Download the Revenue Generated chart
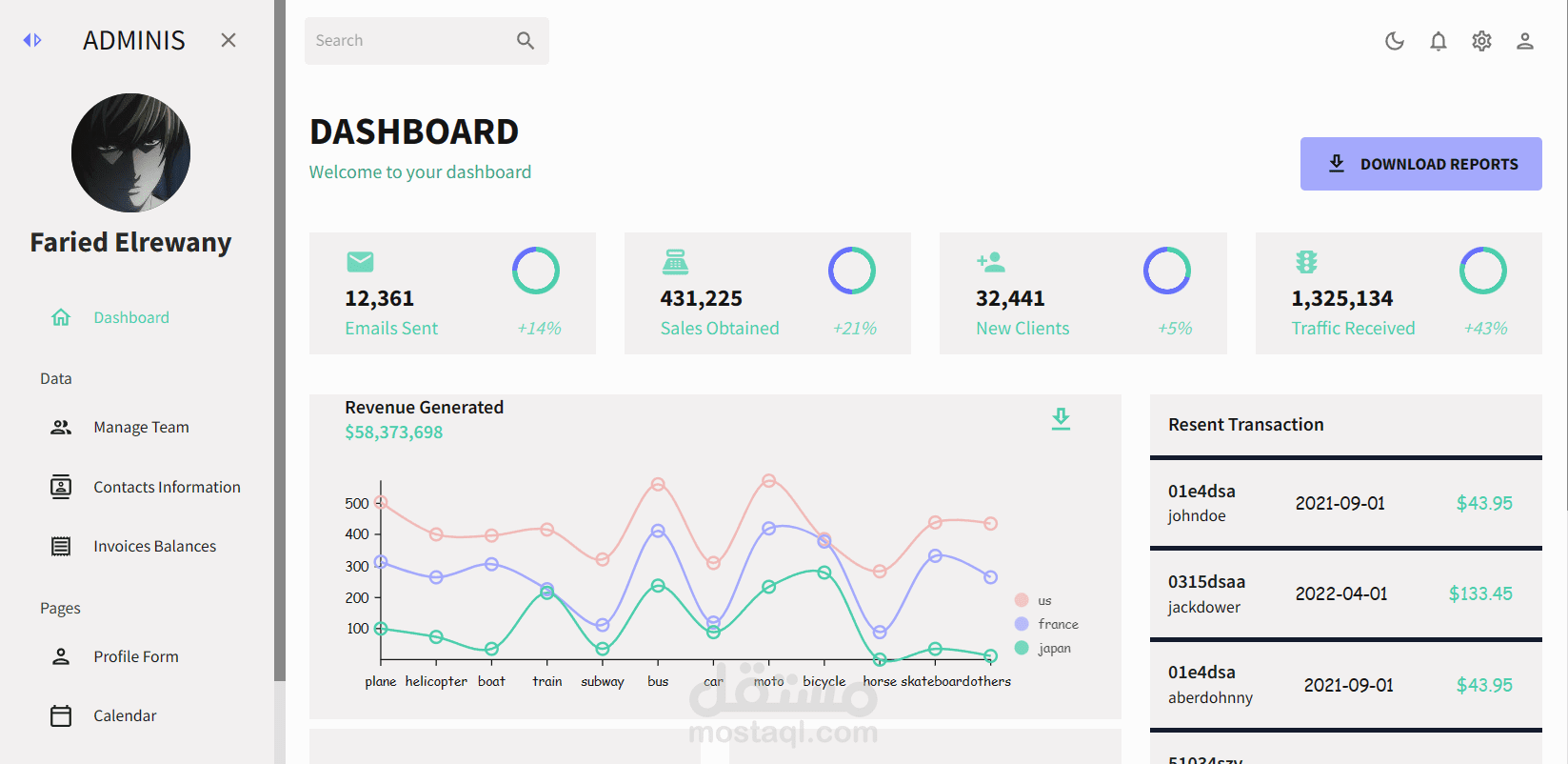Screen dimensions: 1568x764 [x=1061, y=419]
